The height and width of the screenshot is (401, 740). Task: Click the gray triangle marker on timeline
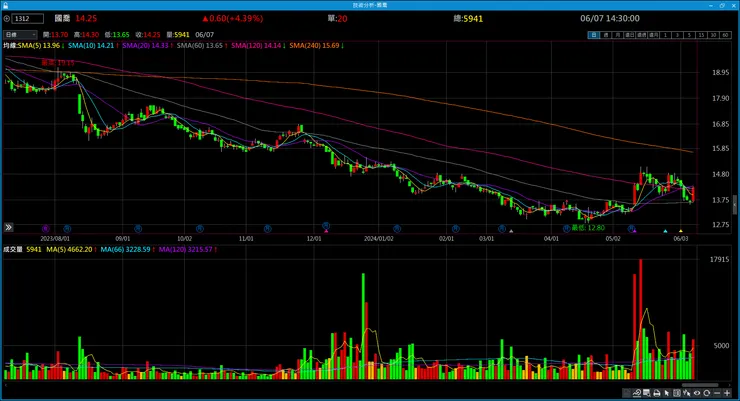coord(511,231)
